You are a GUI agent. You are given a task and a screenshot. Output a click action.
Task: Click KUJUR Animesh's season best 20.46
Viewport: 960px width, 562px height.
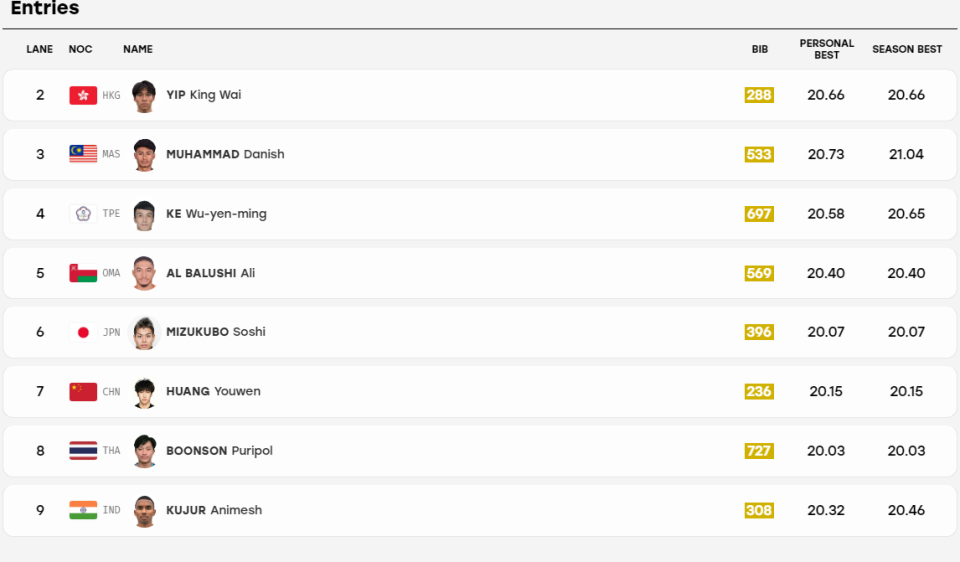[x=906, y=510]
